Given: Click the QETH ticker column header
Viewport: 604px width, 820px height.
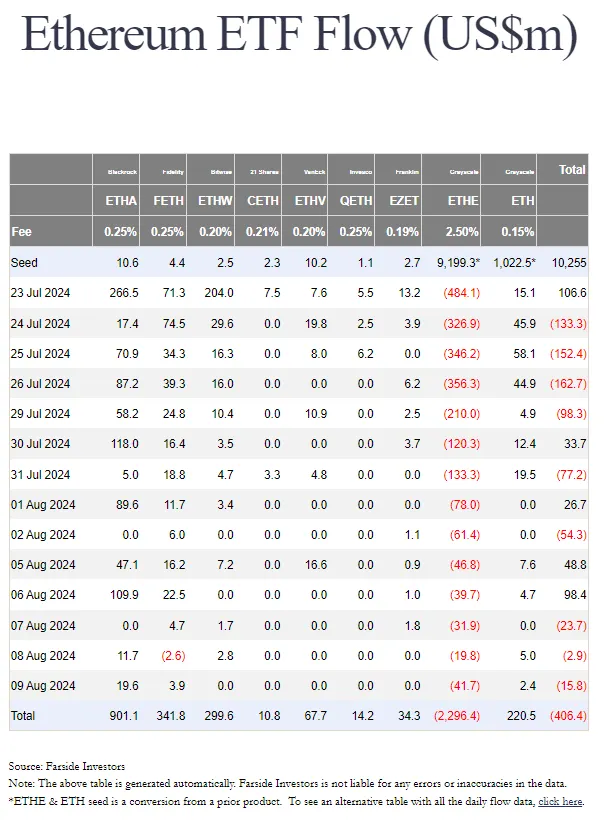Looking at the screenshot, I should (356, 201).
